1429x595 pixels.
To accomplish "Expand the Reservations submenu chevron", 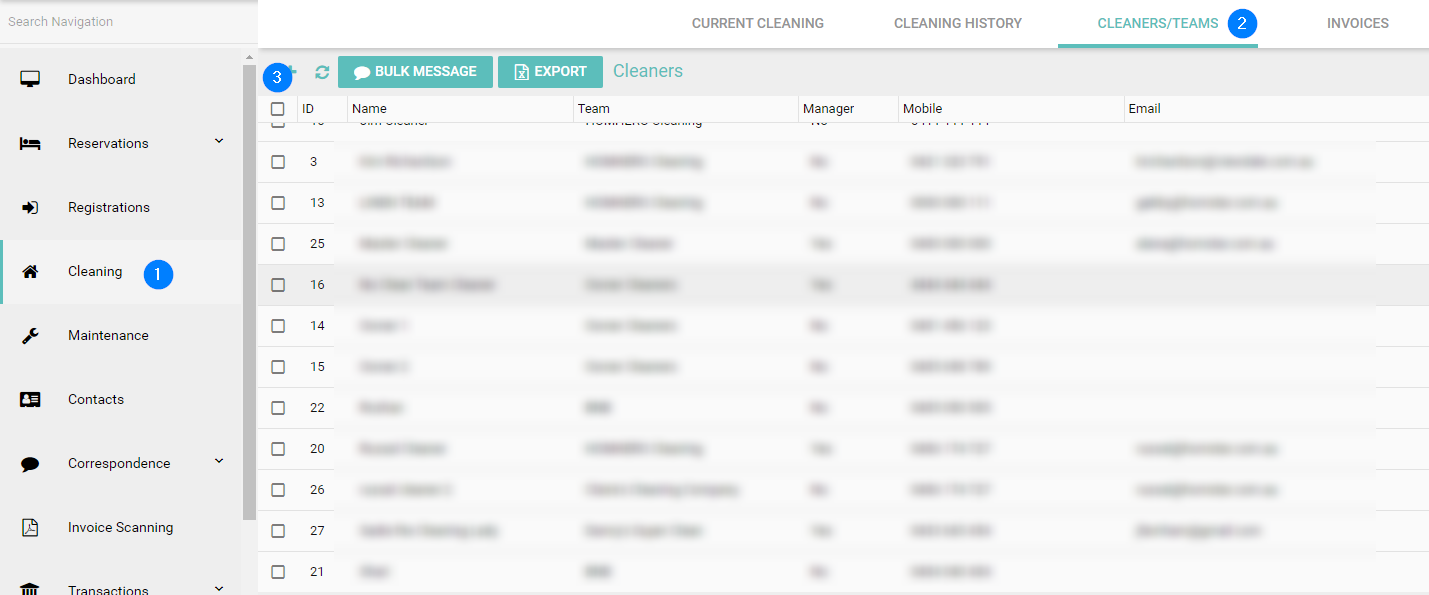I will pos(219,142).
